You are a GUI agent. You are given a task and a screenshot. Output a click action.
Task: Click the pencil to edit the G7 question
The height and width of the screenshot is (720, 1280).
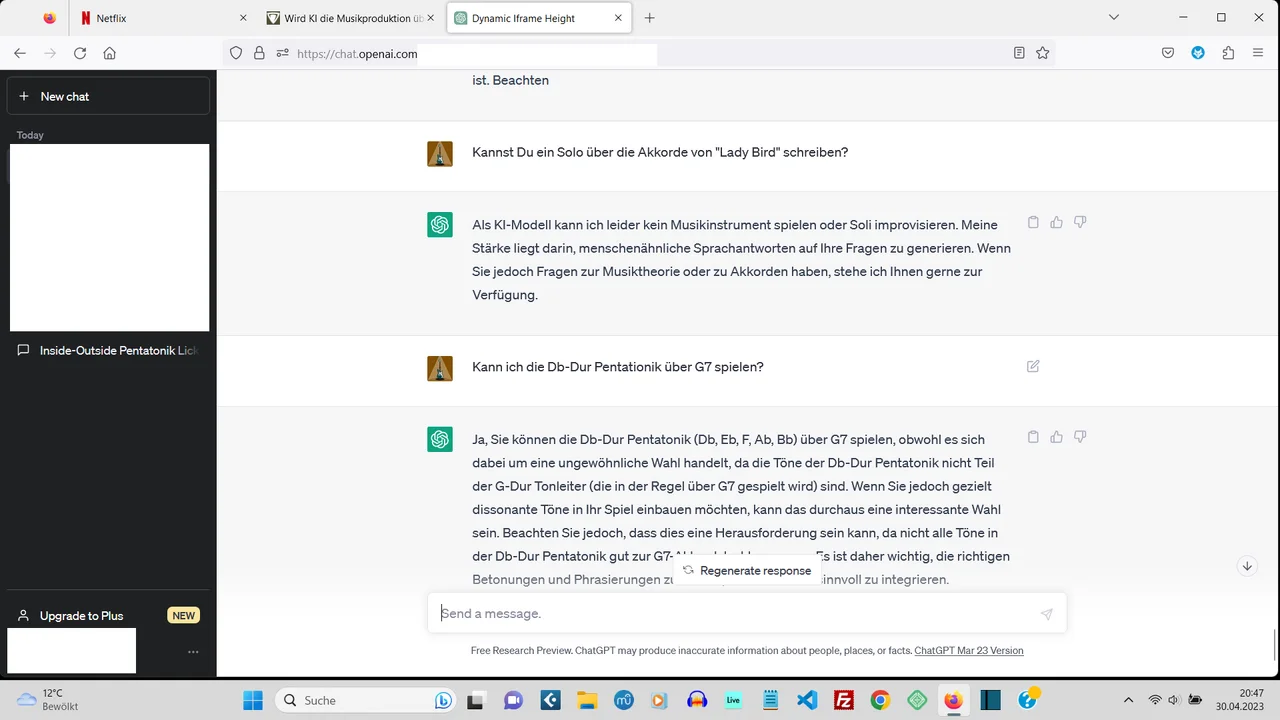pyautogui.click(x=1032, y=366)
